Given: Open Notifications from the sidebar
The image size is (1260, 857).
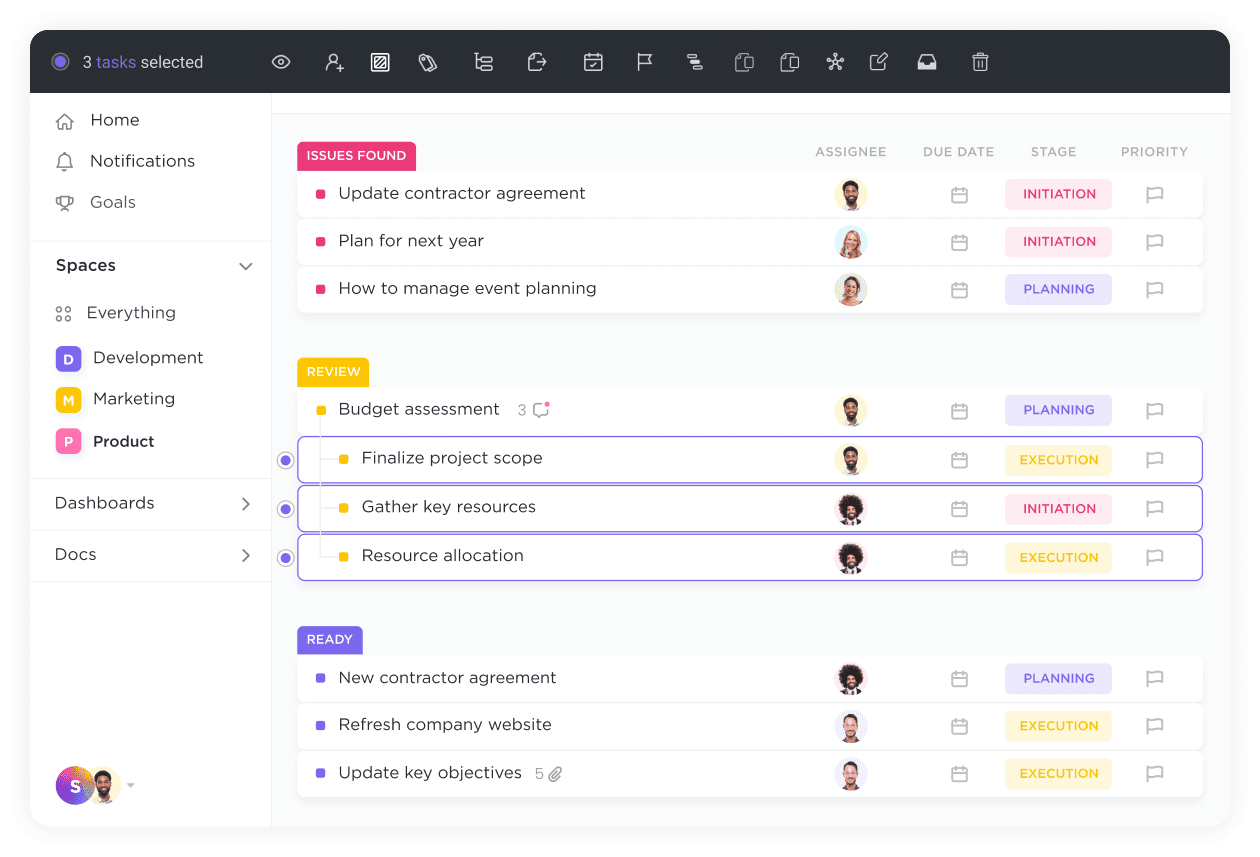Looking at the screenshot, I should pos(142,161).
